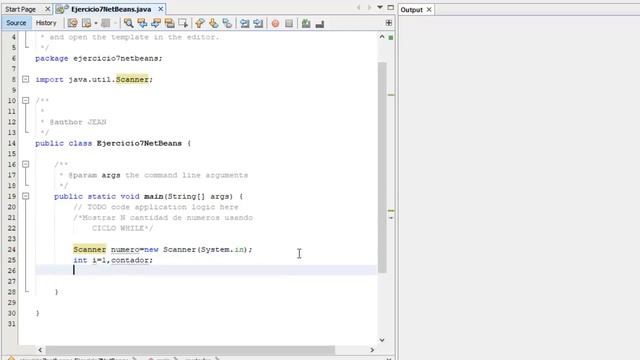
Task: Collapse the comment fold at line 16
Action: [25, 164]
